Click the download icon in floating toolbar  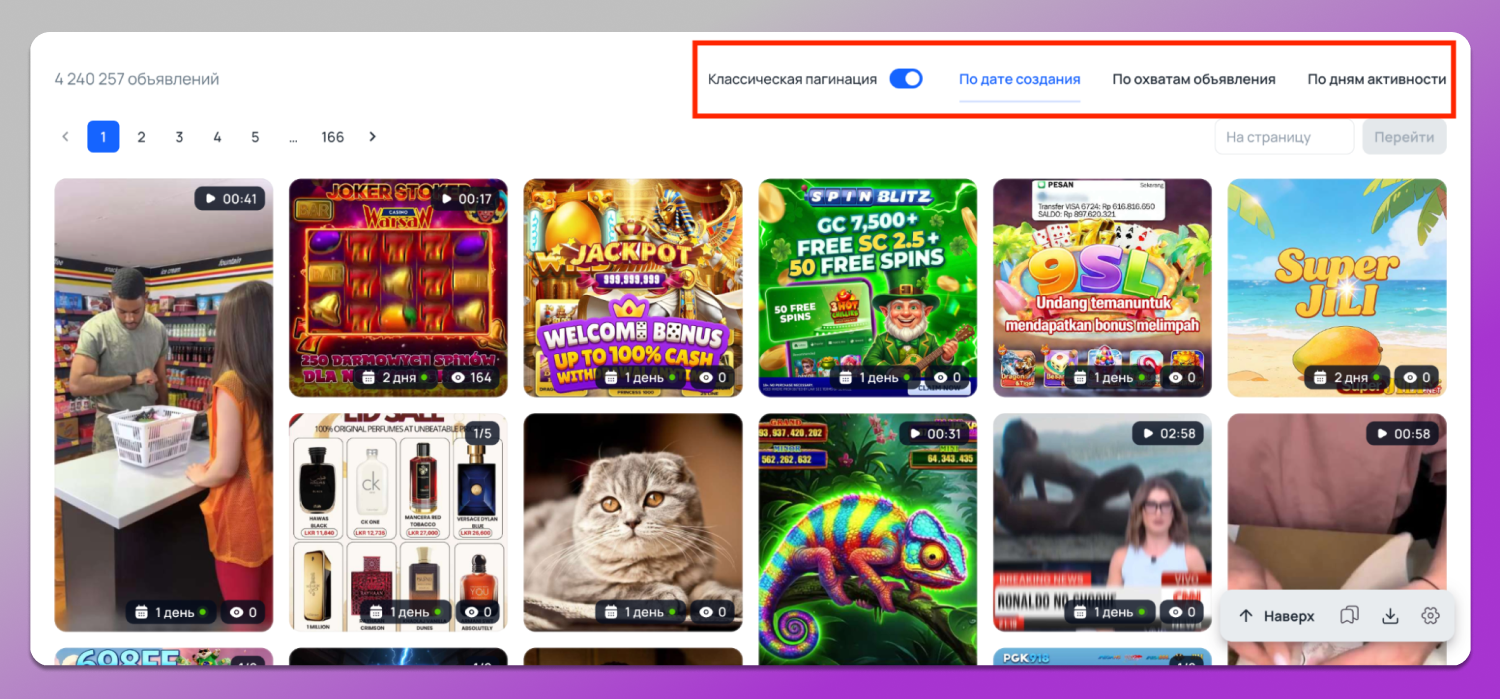[1390, 616]
